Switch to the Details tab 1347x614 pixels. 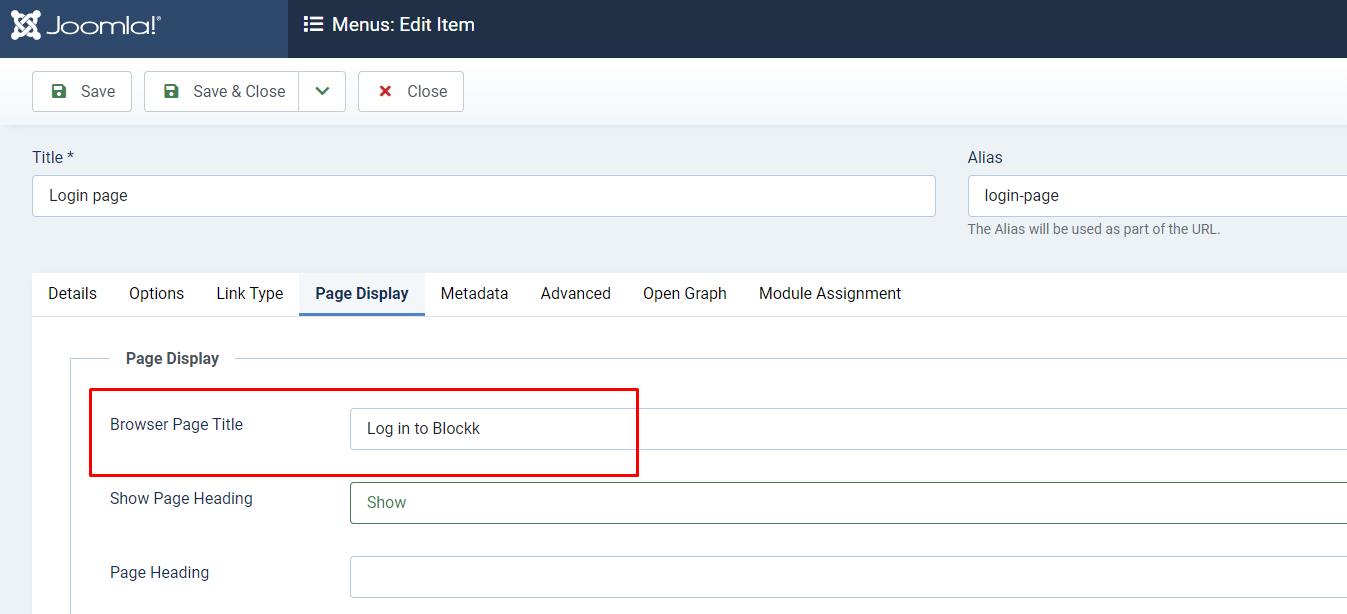click(73, 294)
